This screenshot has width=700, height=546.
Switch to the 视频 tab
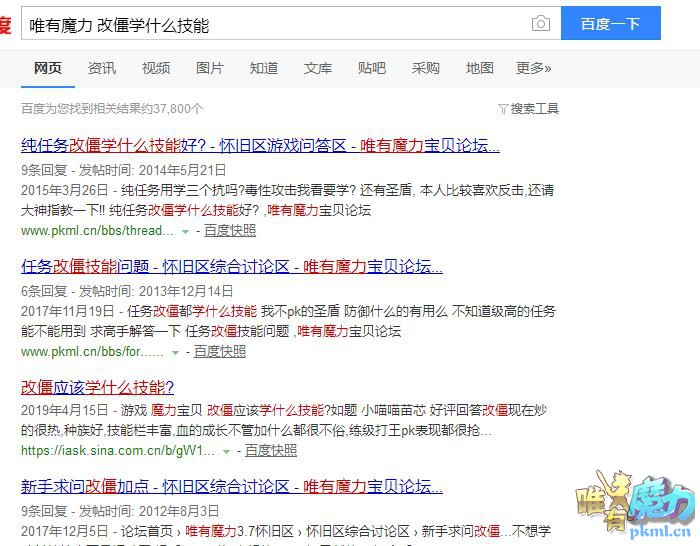tap(156, 68)
